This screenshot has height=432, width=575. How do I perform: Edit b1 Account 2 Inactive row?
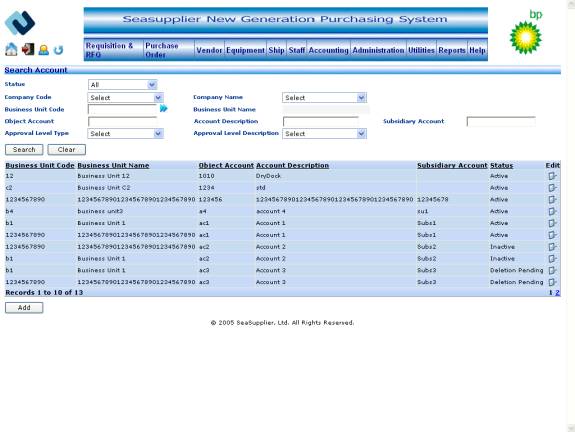click(x=552, y=259)
